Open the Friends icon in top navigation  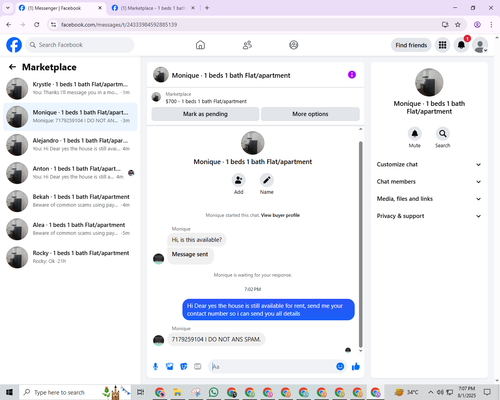(247, 45)
